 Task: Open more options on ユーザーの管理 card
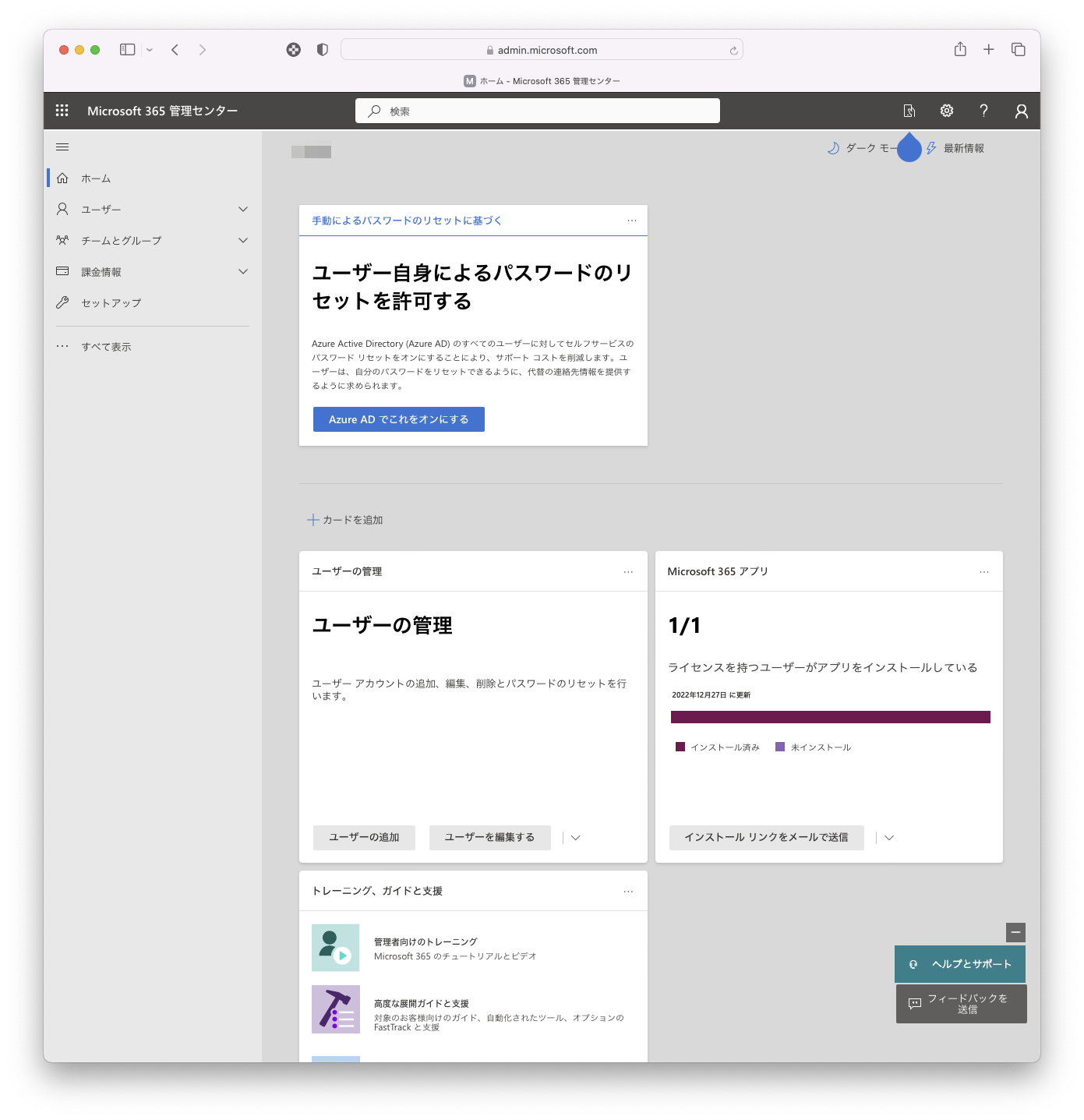coord(628,572)
